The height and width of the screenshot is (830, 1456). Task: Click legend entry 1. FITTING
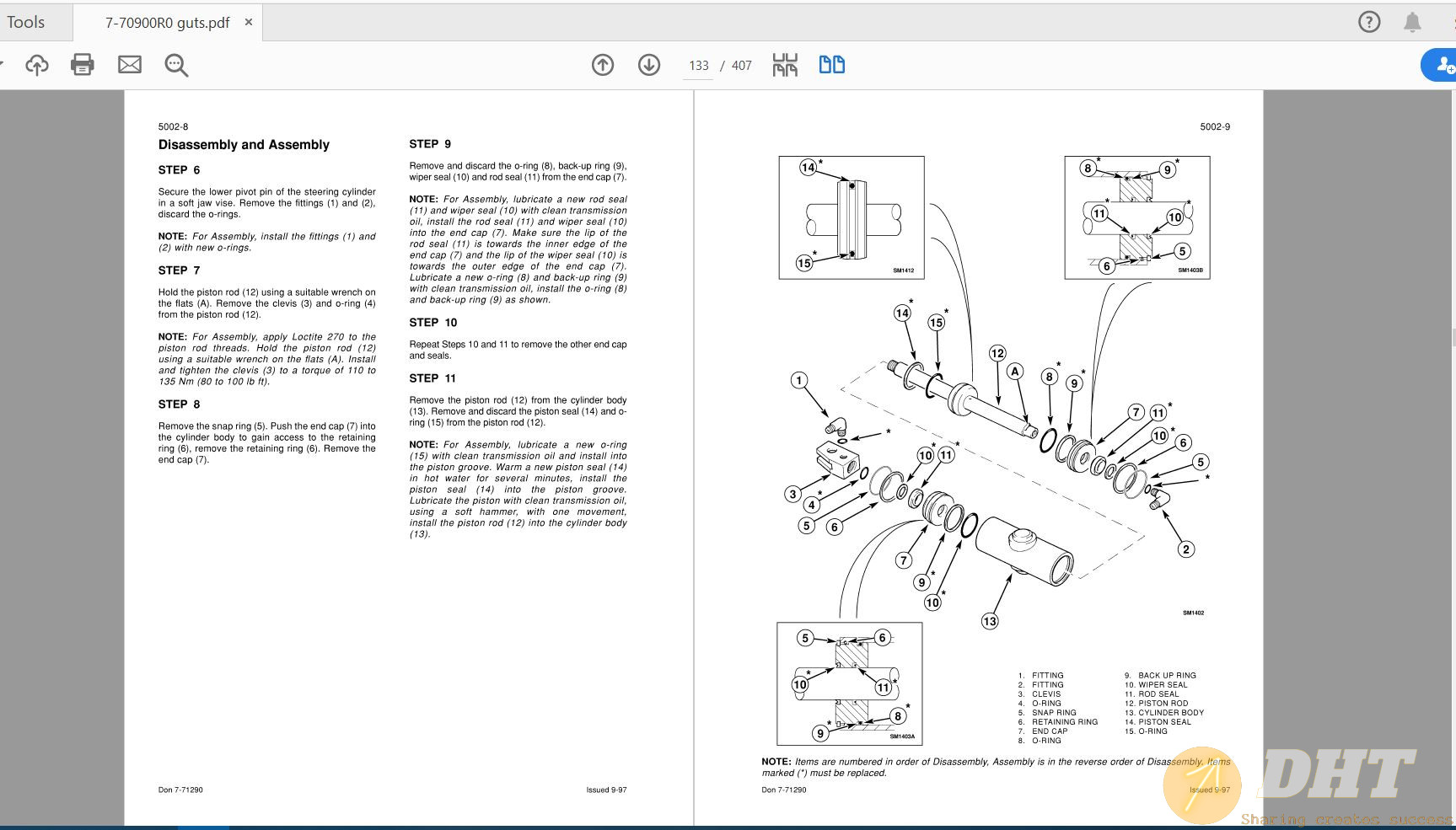click(1041, 676)
